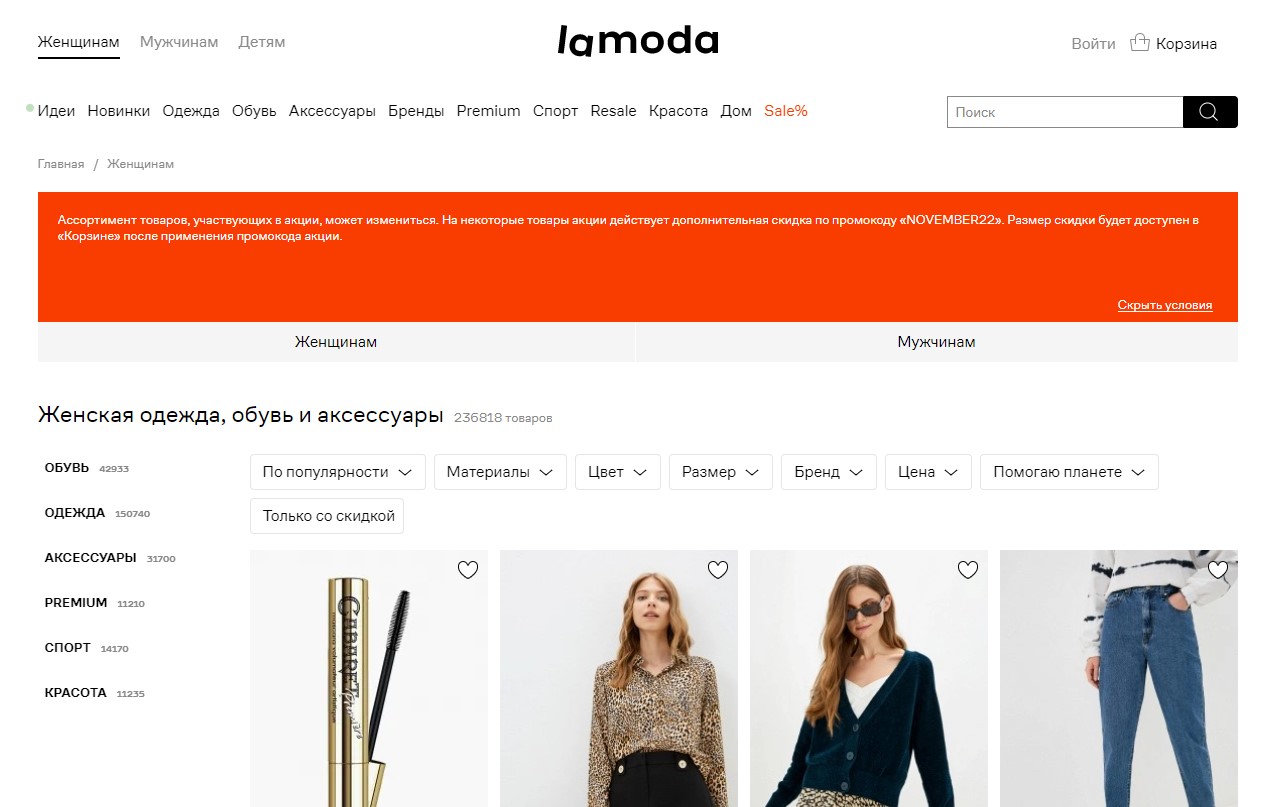
Task: Open the Бренд filter dropdown
Action: [829, 472]
